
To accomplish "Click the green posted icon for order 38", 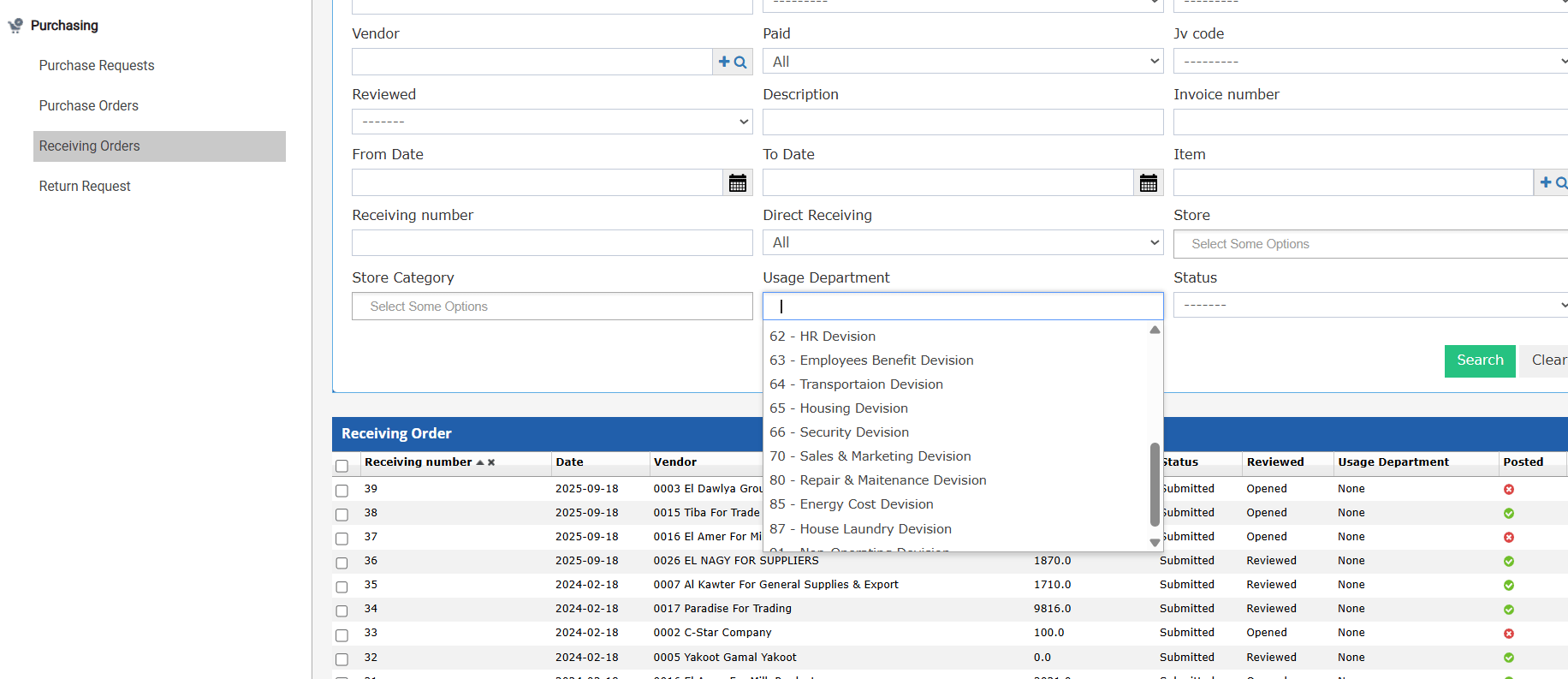I will click(x=1509, y=513).
